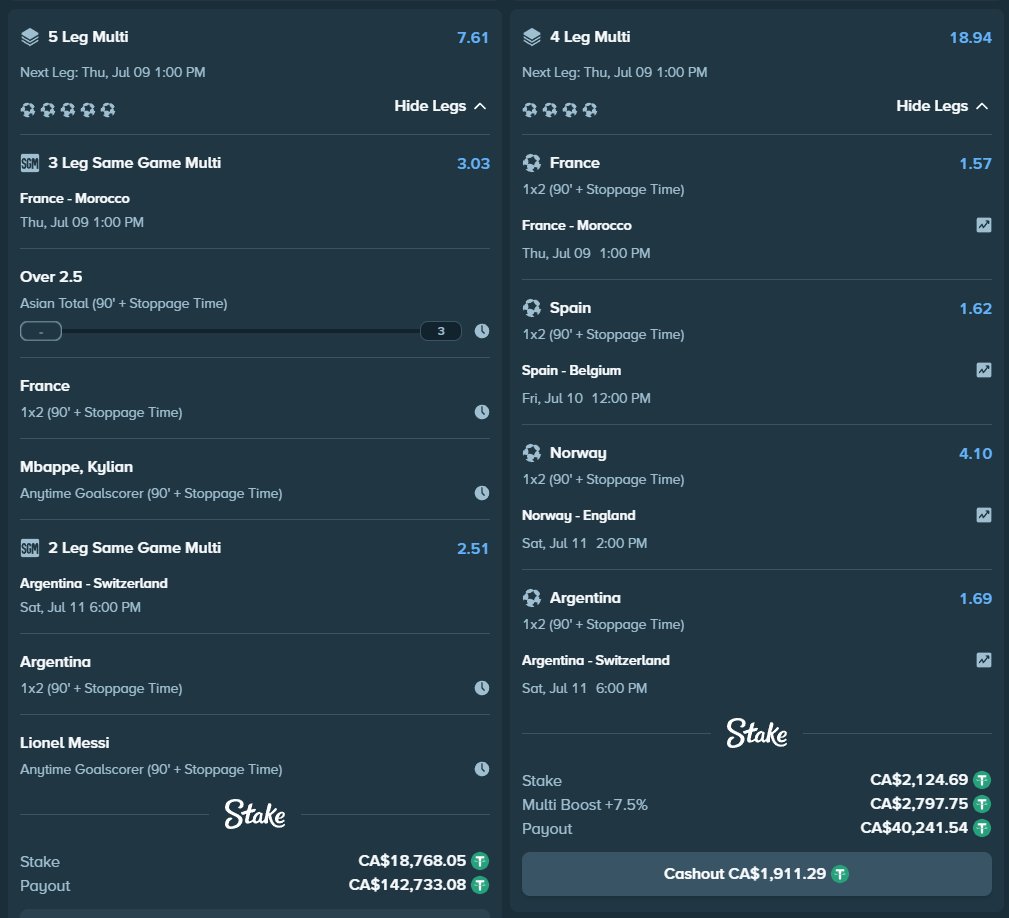Click the 4 Leg Multi title
The height and width of the screenshot is (918, 1009).
pyautogui.click(x=590, y=37)
